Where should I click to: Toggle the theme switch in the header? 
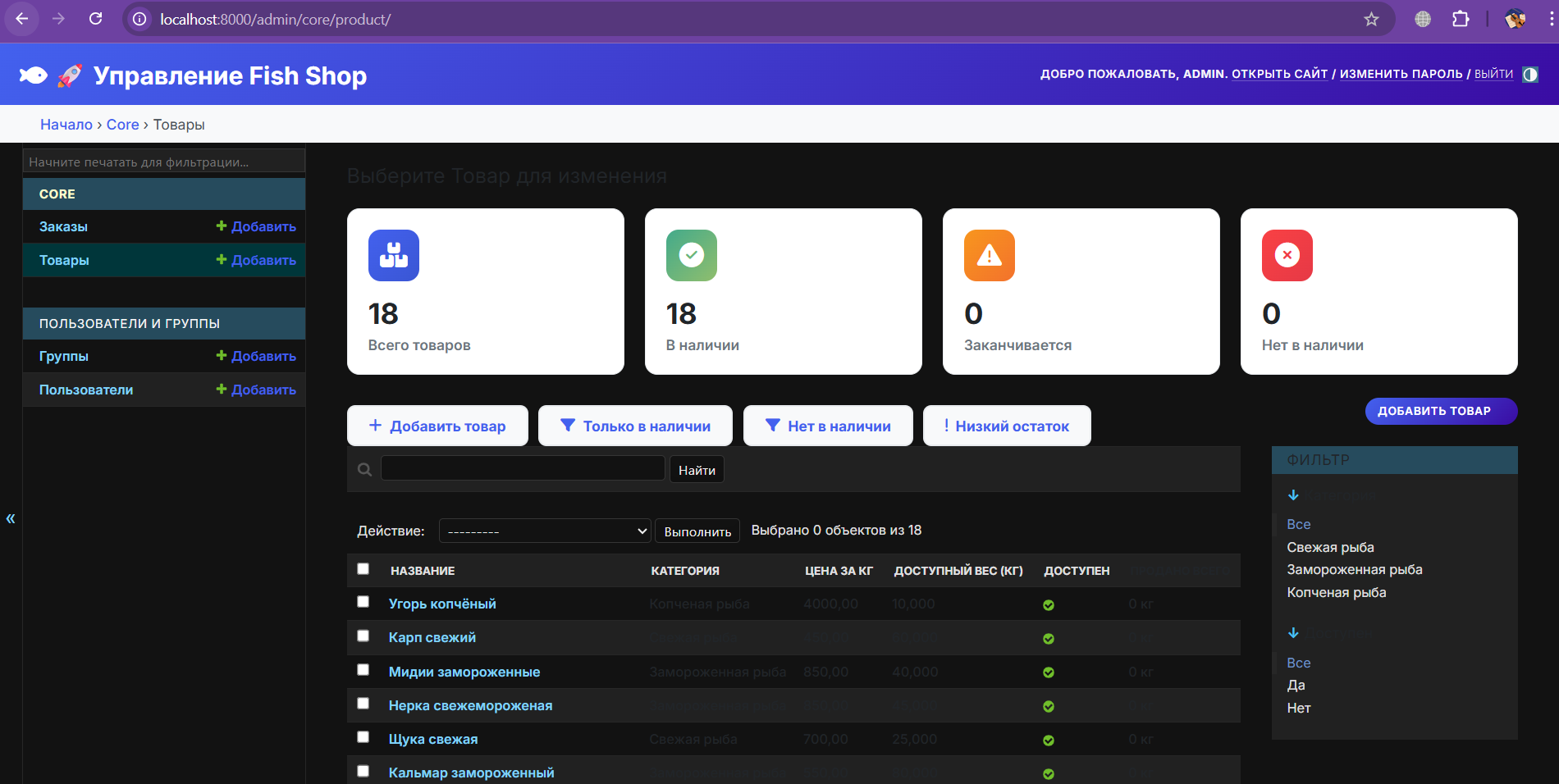[1530, 75]
